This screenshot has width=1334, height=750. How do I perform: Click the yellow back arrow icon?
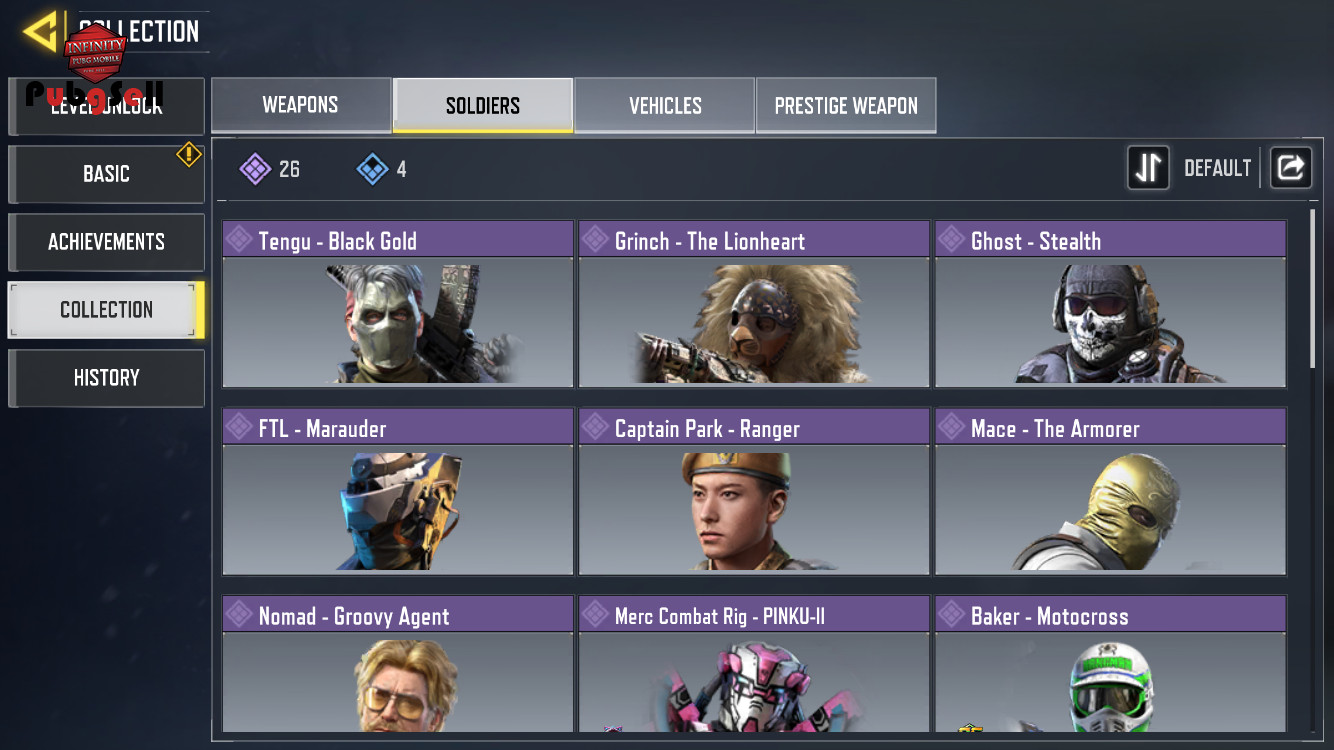[x=41, y=31]
